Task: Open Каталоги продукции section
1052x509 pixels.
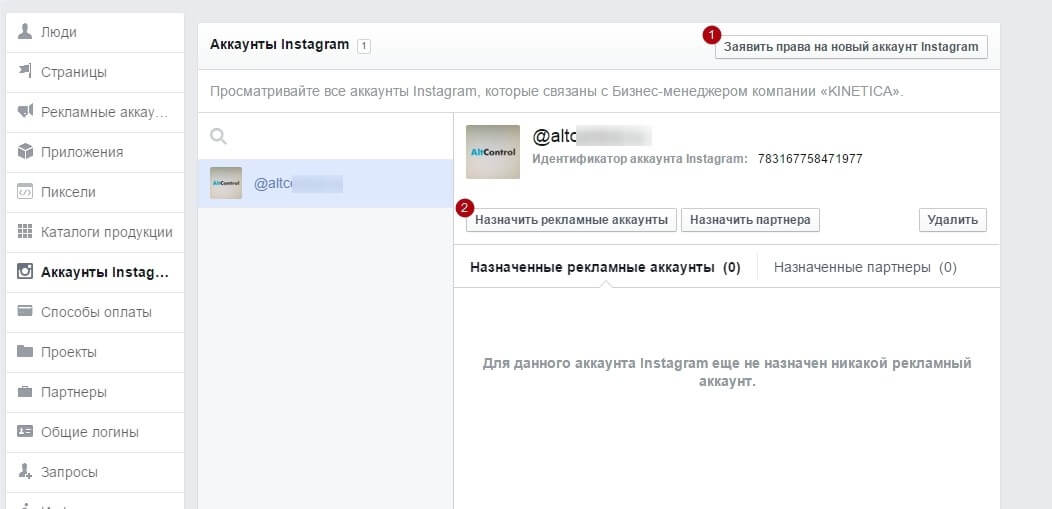Action: point(95,232)
